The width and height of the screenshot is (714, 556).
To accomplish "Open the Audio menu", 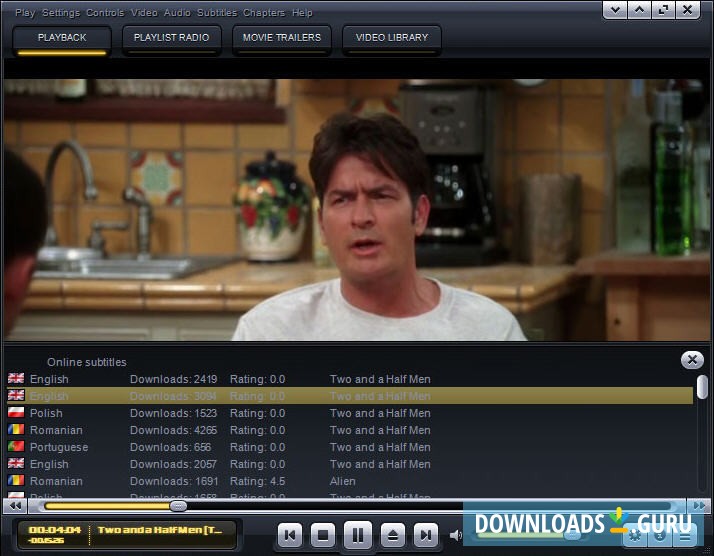I will click(177, 13).
